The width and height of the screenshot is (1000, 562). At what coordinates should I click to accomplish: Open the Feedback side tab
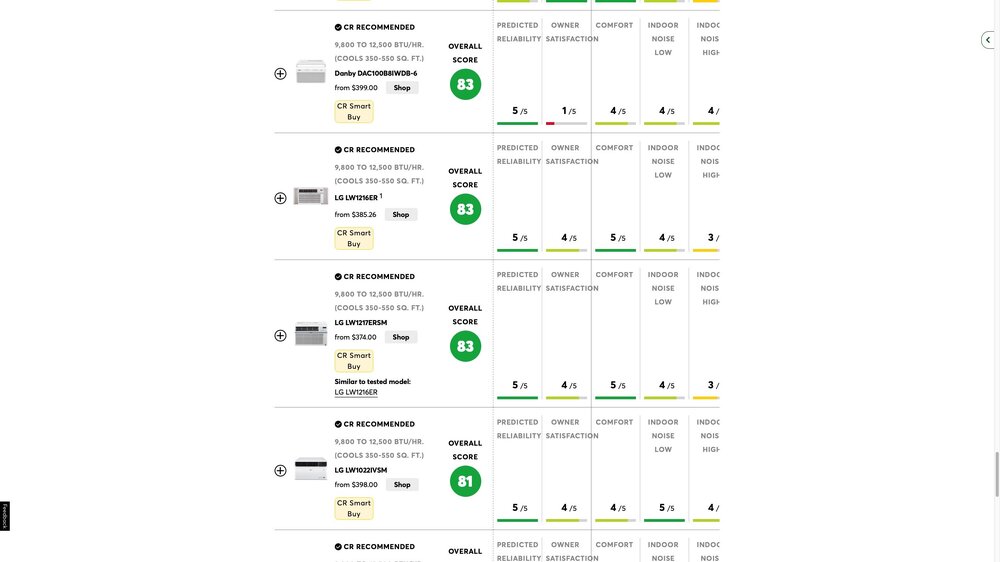pyautogui.click(x=5, y=516)
